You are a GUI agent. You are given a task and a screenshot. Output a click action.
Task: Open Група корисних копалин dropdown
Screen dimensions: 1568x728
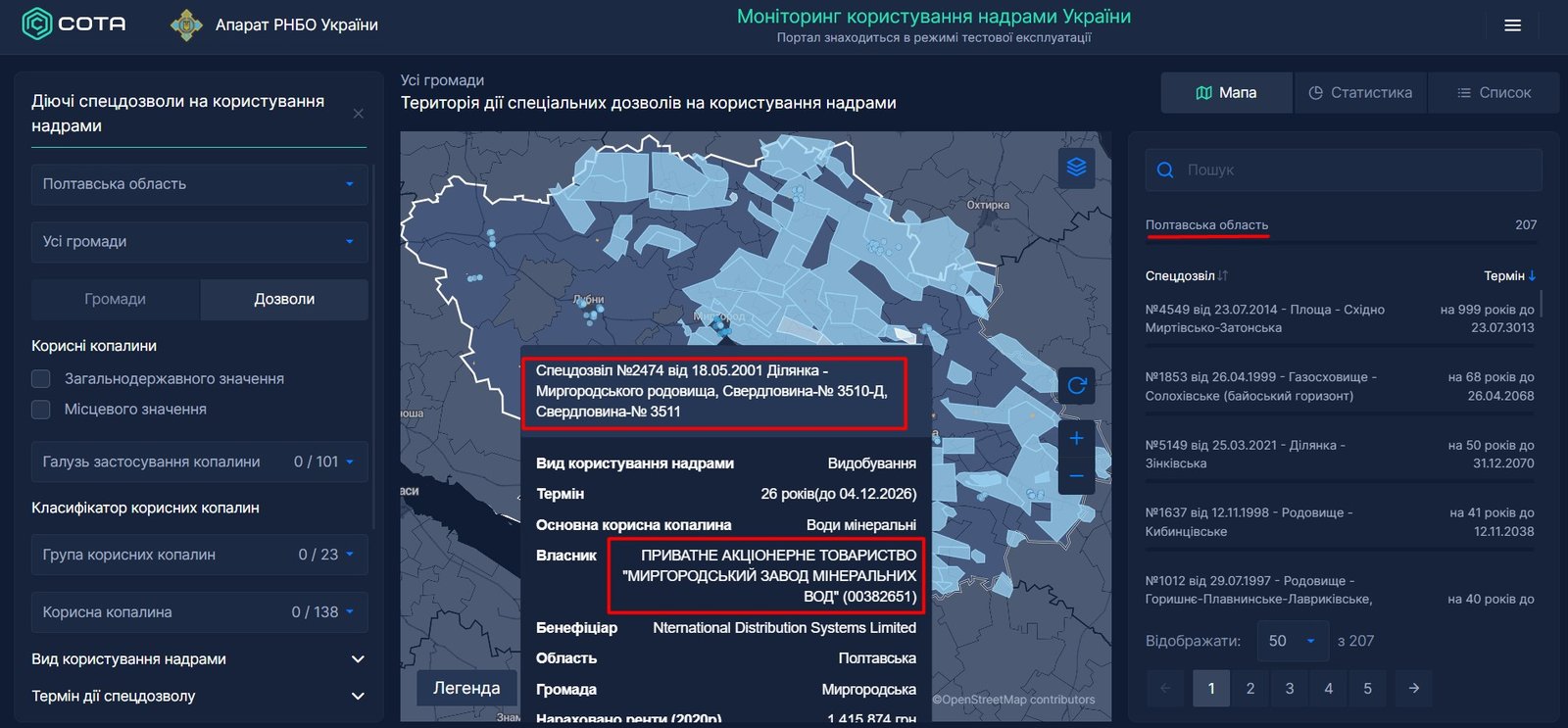[200, 555]
